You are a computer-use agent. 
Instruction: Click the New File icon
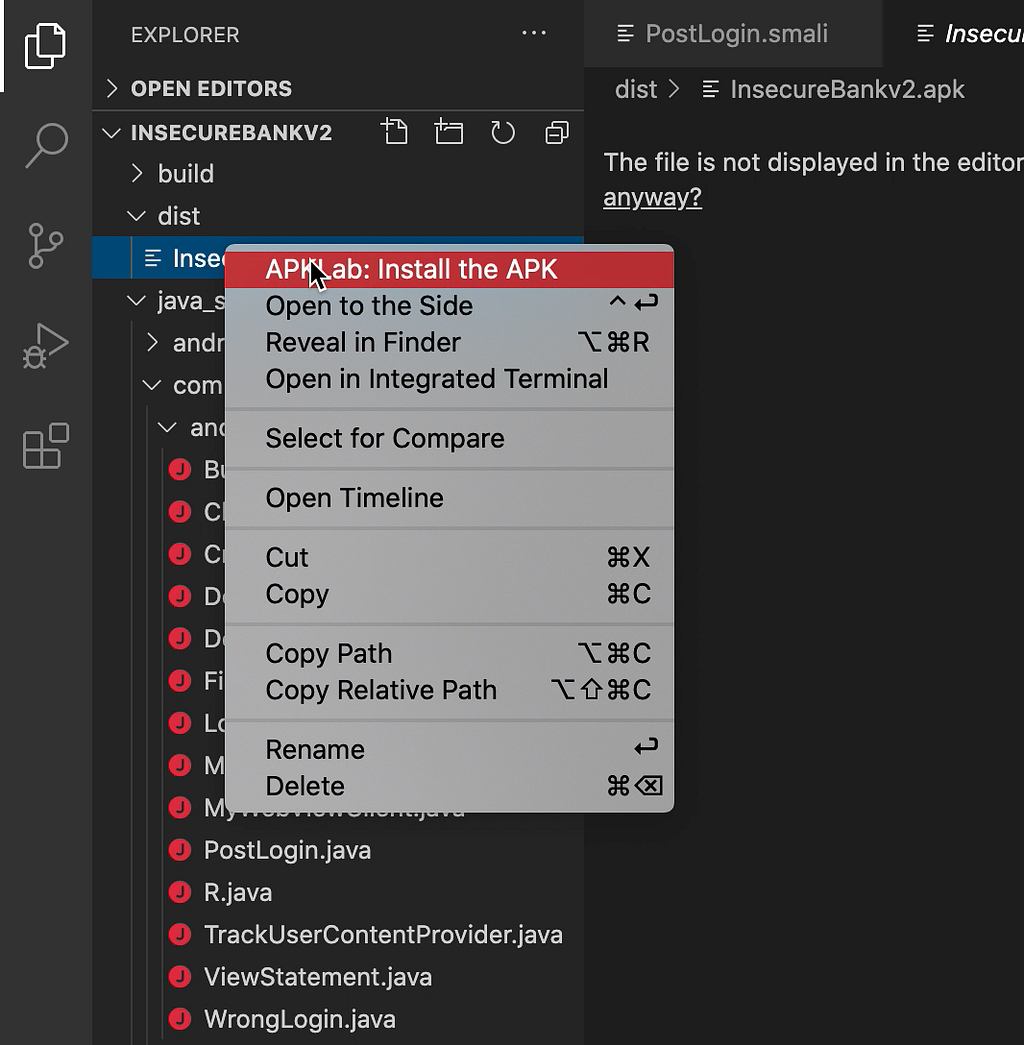click(395, 132)
